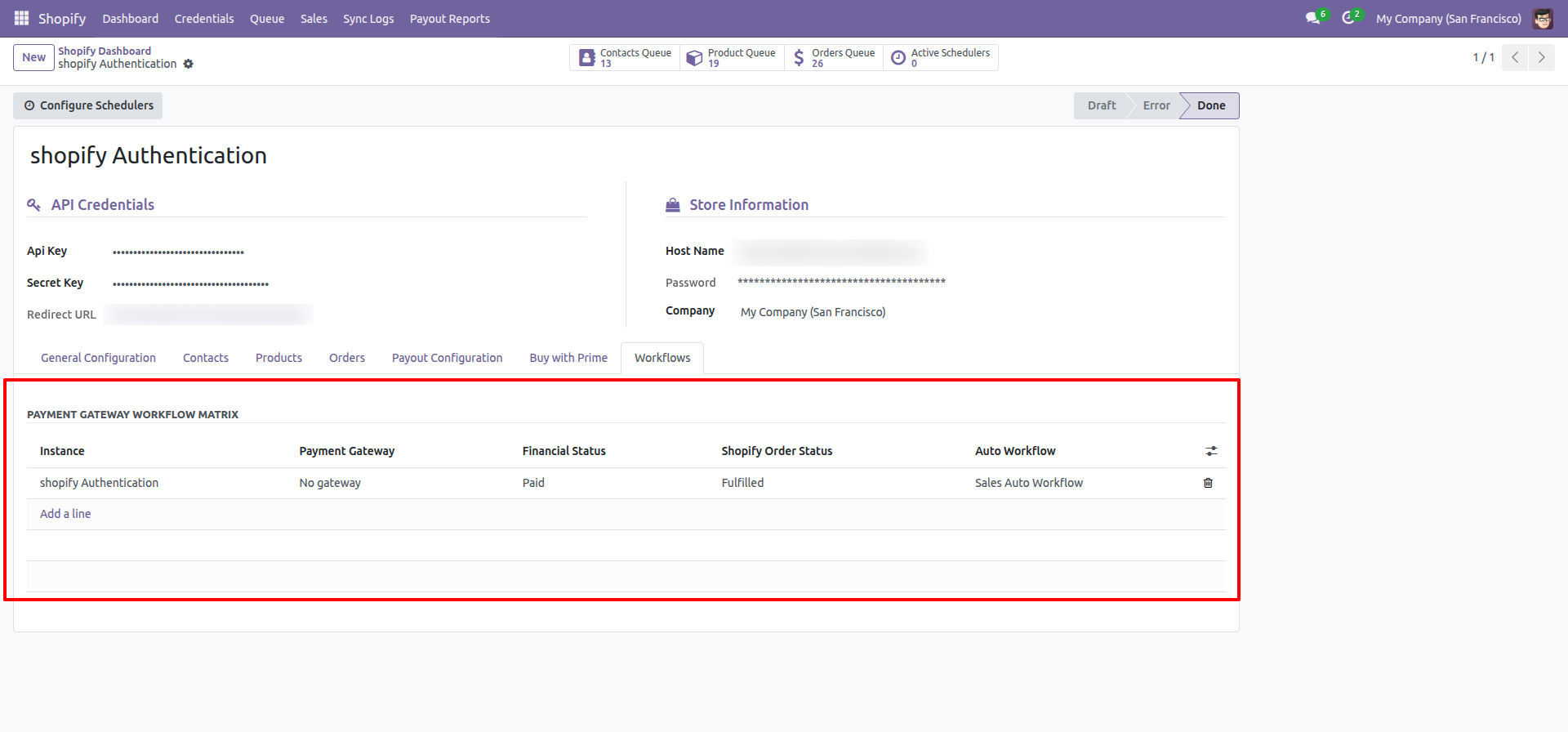The image size is (1568, 732).
Task: Go to next record arrow
Action: (x=1542, y=57)
